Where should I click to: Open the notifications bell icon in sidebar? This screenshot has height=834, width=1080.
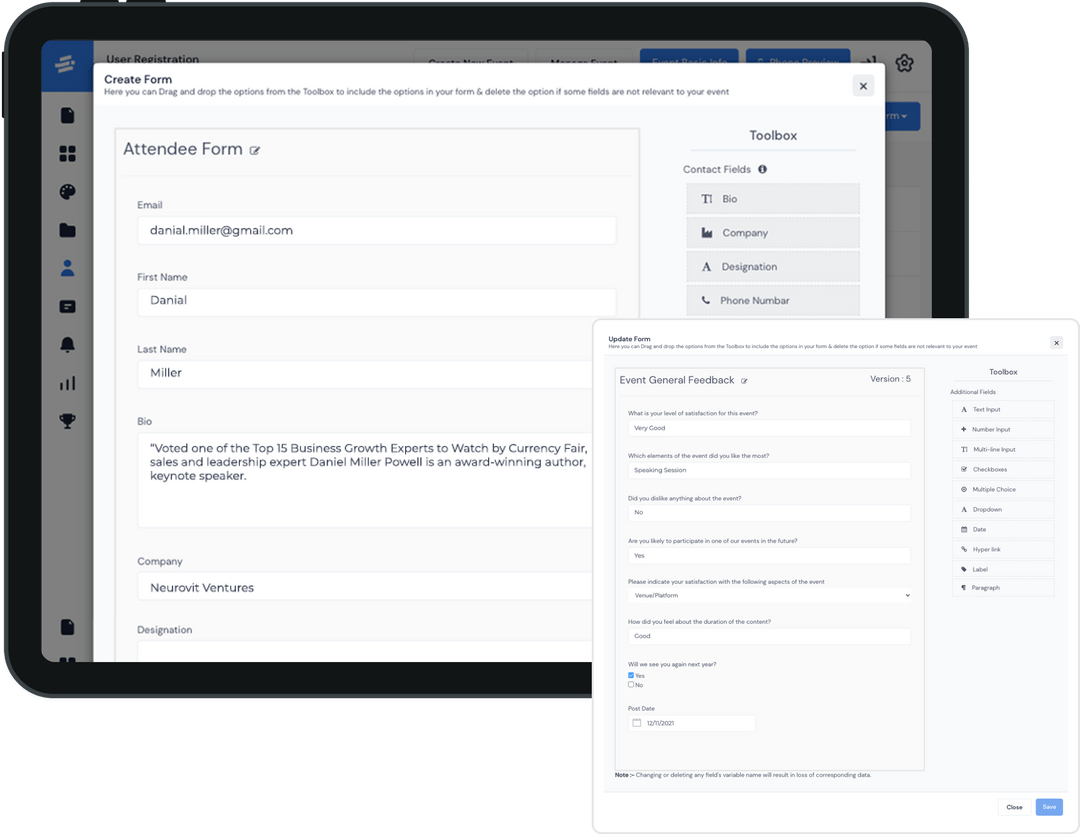(68, 344)
